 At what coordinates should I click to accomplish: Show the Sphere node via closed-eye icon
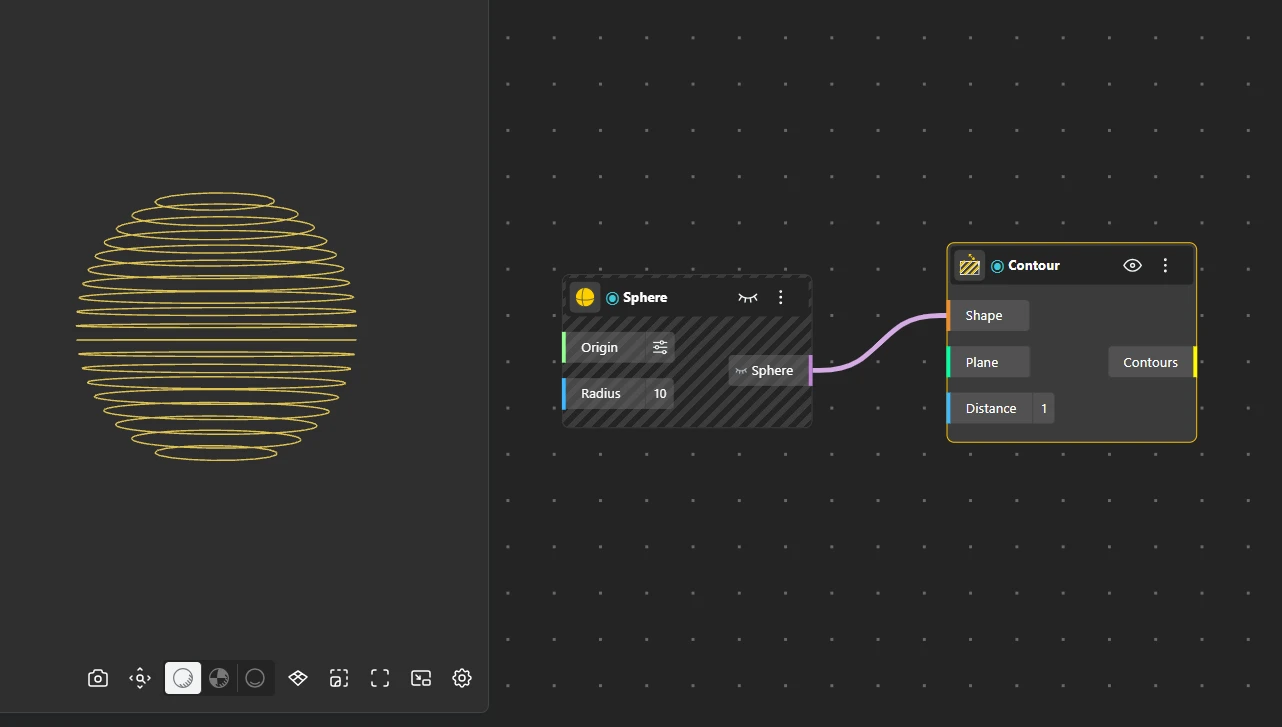tap(748, 298)
